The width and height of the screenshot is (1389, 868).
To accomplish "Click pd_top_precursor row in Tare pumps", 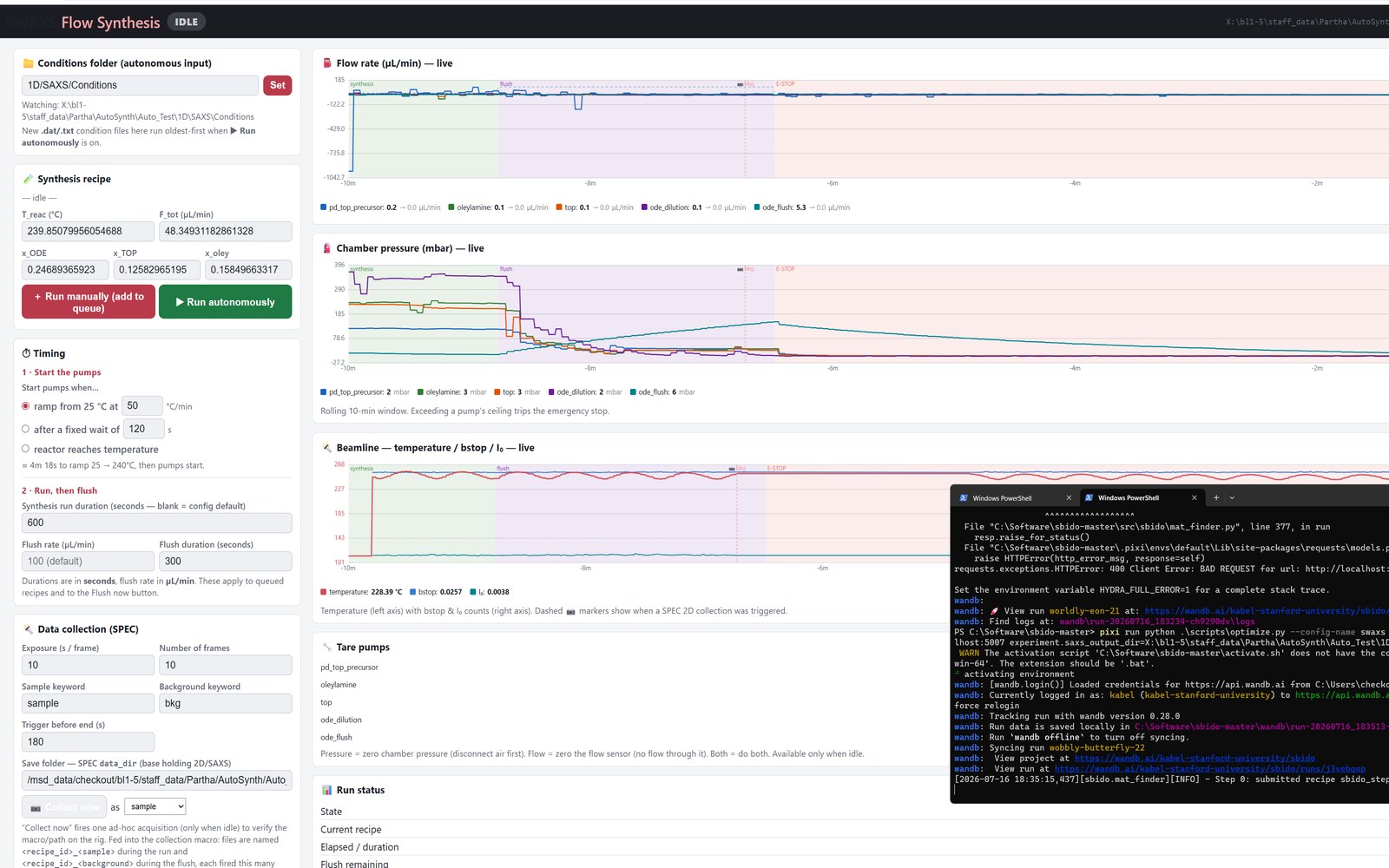I will pyautogui.click(x=349, y=667).
